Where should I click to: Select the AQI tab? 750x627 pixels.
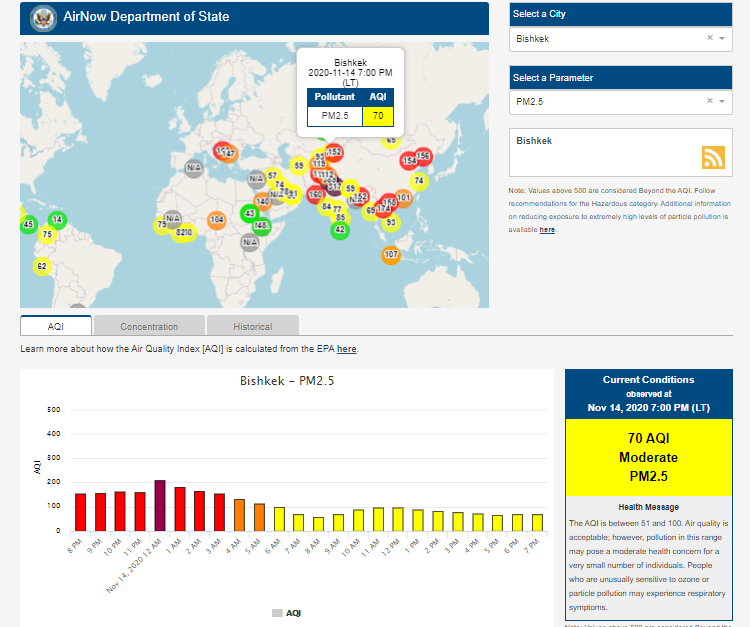(56, 326)
